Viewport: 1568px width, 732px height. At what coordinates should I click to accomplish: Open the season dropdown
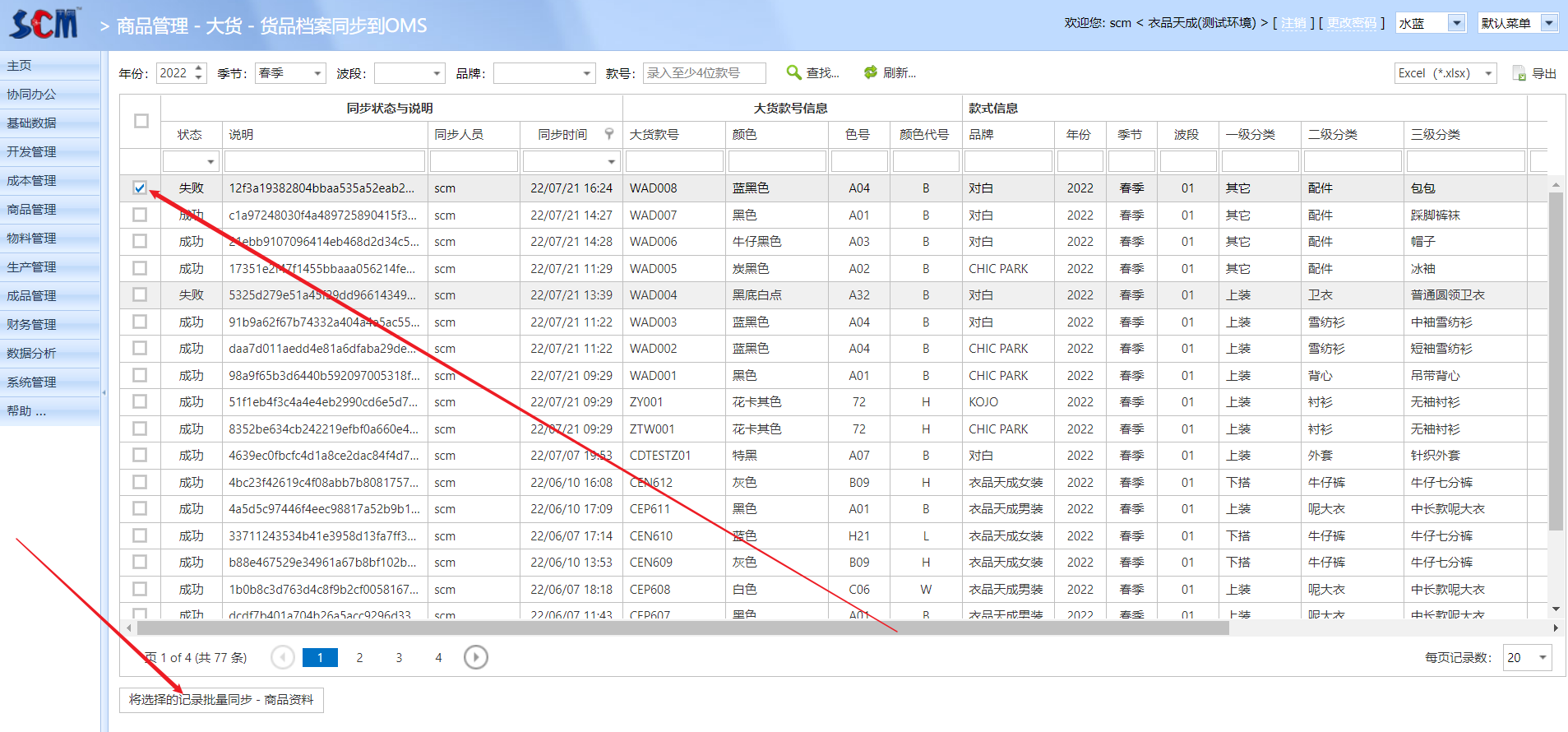tap(317, 73)
